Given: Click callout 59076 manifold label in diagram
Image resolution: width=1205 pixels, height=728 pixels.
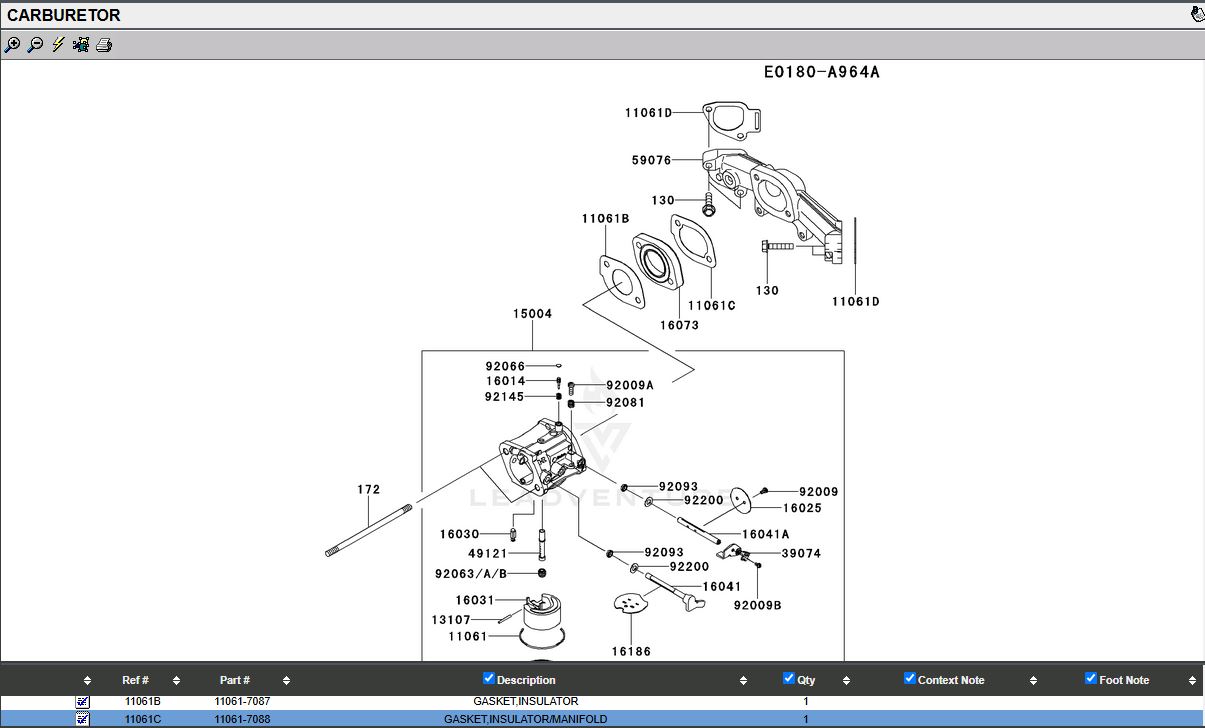Looking at the screenshot, I should [651, 160].
